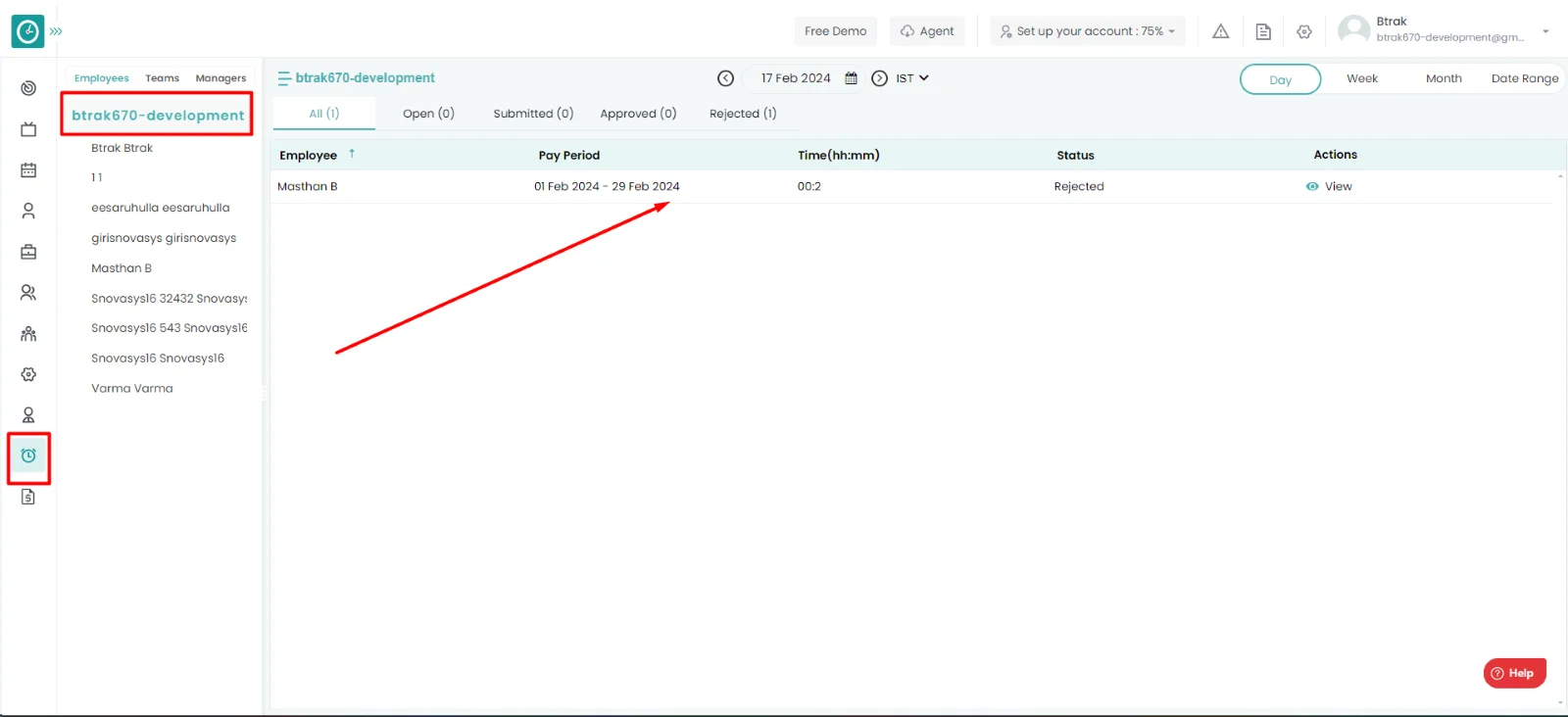The height and width of the screenshot is (717, 1568).
Task: Open the calendar date picker icon
Action: [x=851, y=78]
